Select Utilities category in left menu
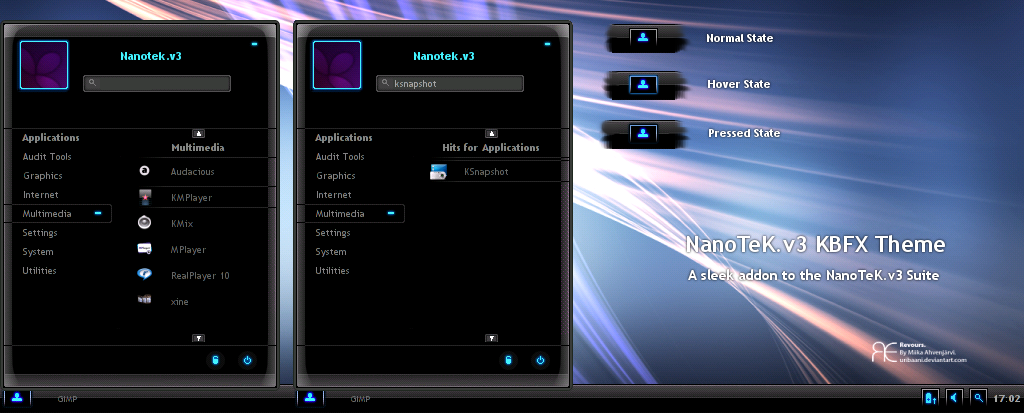 pyautogui.click(x=39, y=271)
